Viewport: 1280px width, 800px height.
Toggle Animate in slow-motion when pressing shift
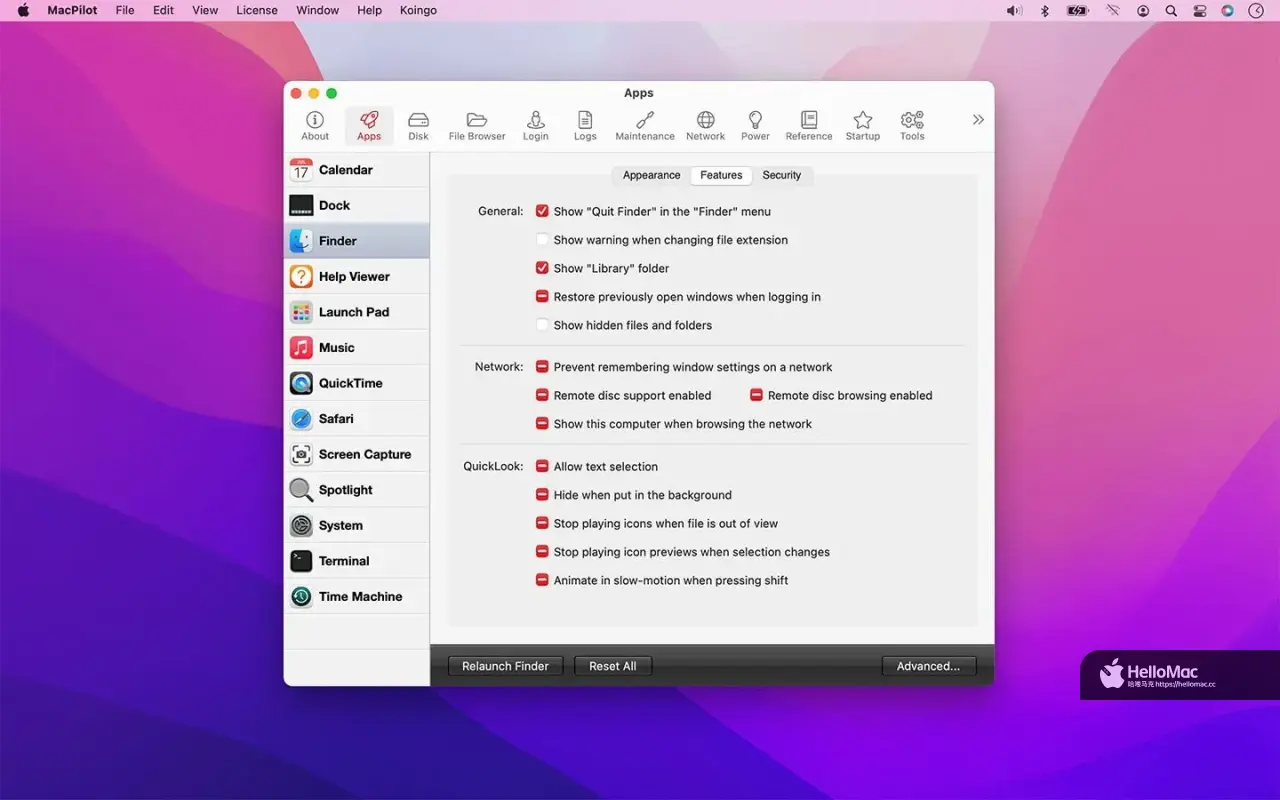[x=542, y=580]
